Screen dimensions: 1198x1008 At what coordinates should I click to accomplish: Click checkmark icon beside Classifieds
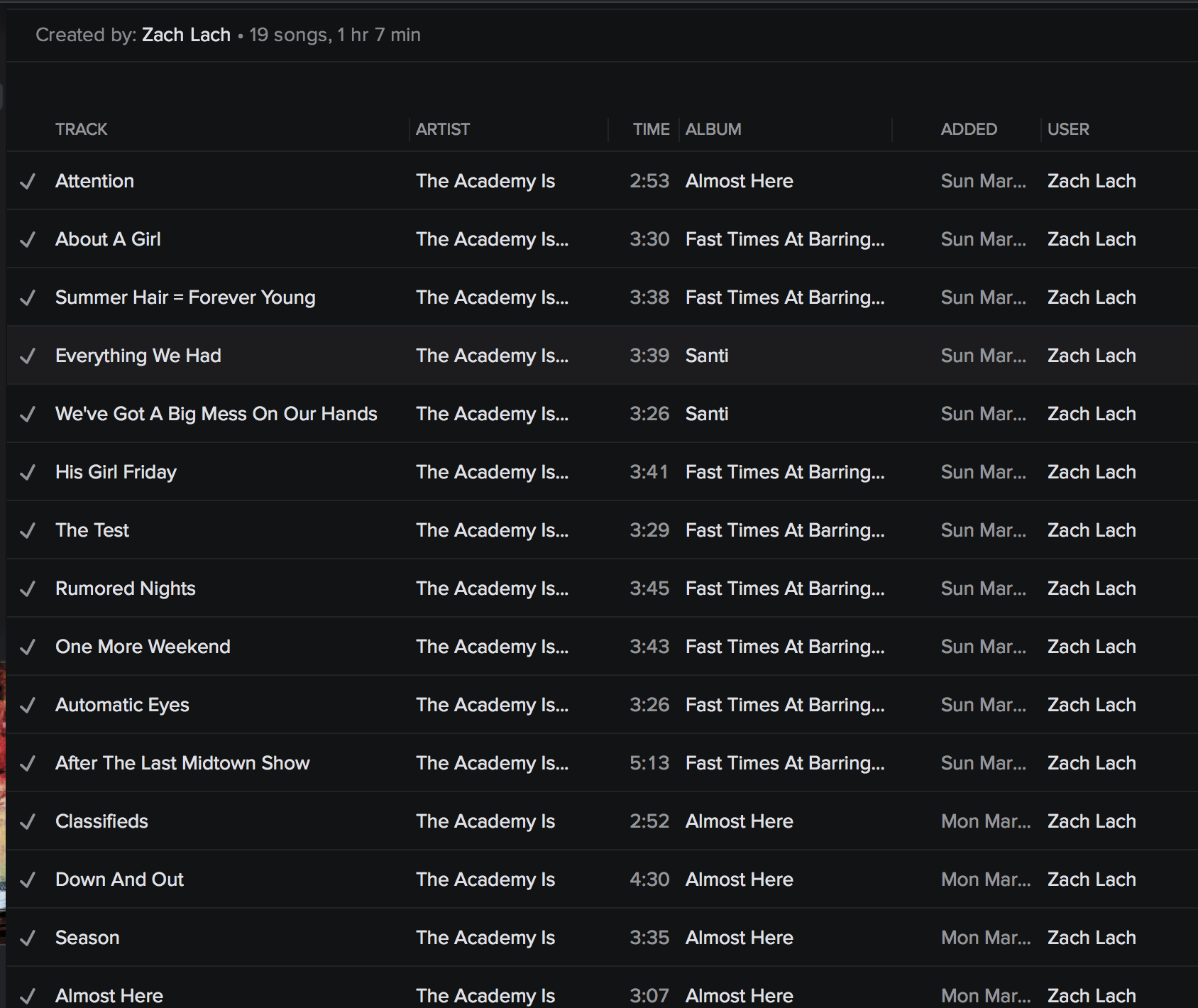click(x=28, y=822)
